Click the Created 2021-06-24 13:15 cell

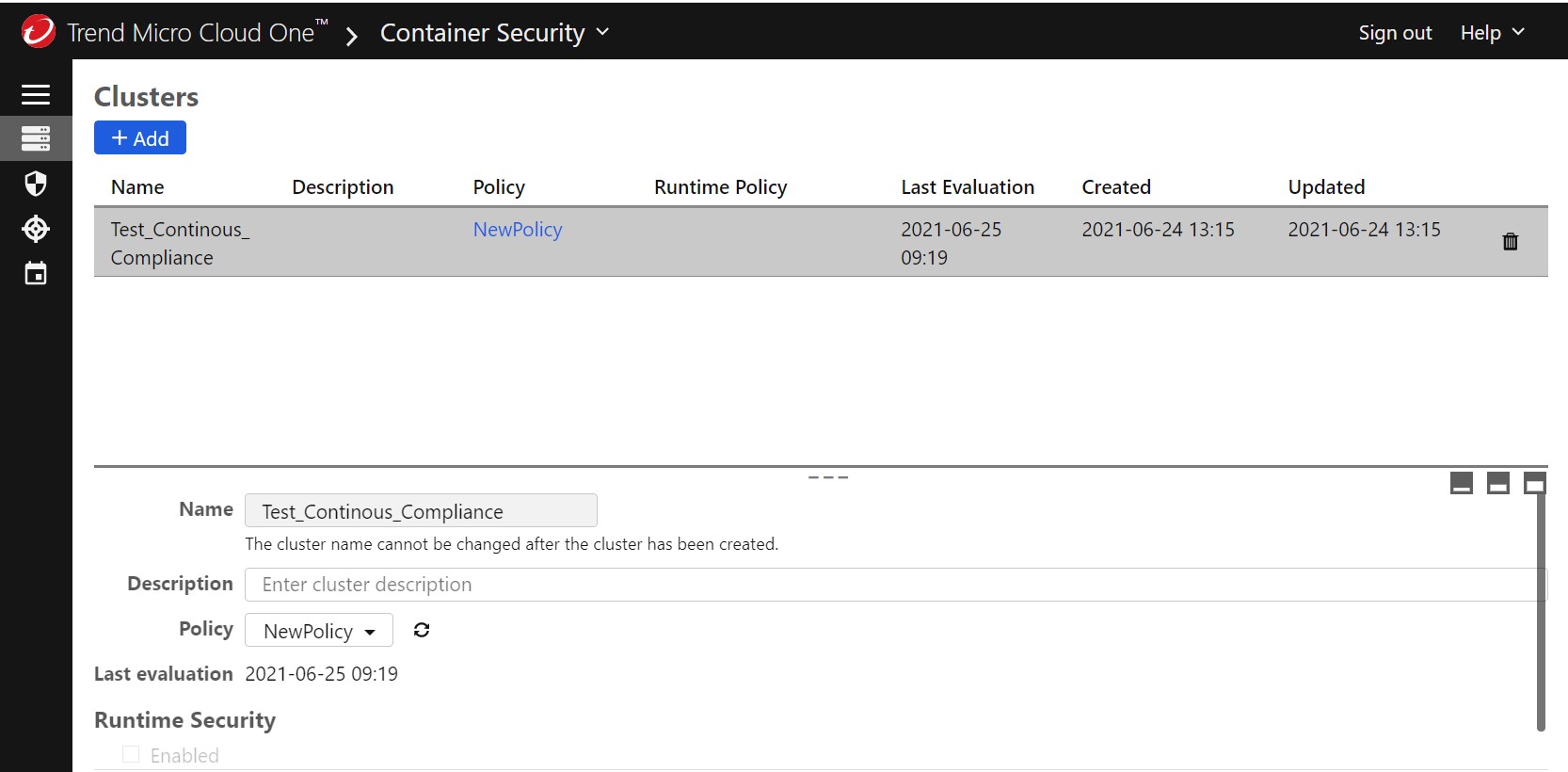tap(1158, 230)
